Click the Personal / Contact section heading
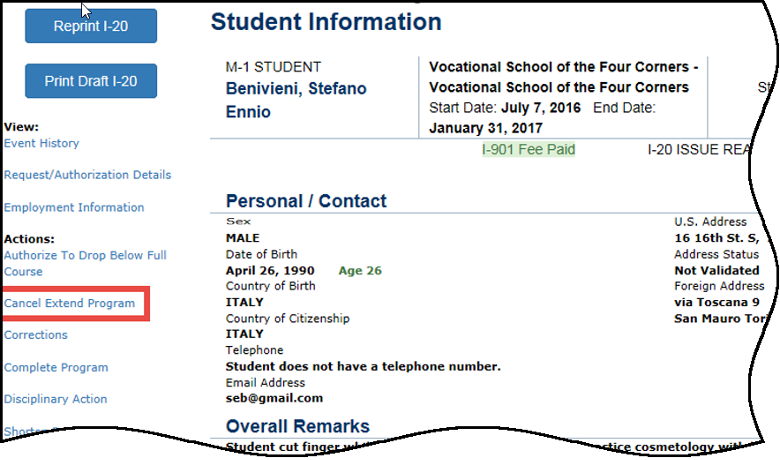Image resolution: width=780 pixels, height=460 pixels. pos(306,201)
